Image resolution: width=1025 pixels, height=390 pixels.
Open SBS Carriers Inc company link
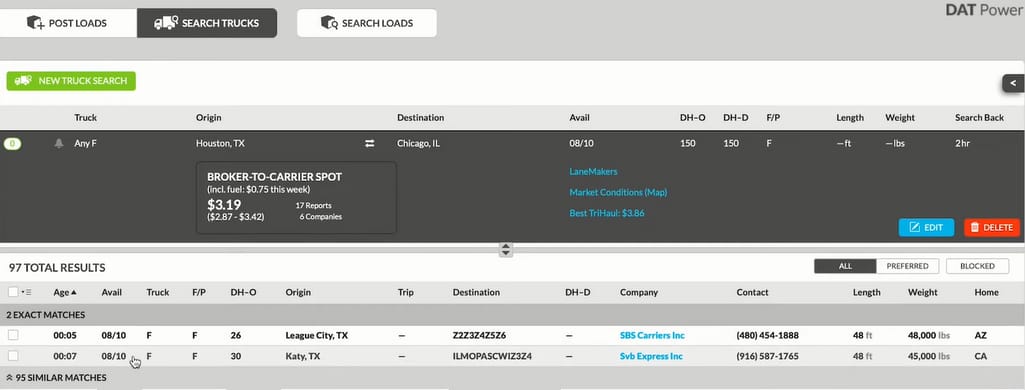point(652,335)
